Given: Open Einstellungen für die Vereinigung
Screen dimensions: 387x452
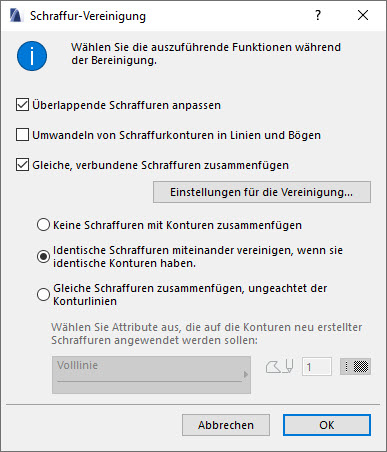Looking at the screenshot, I should [262, 192].
